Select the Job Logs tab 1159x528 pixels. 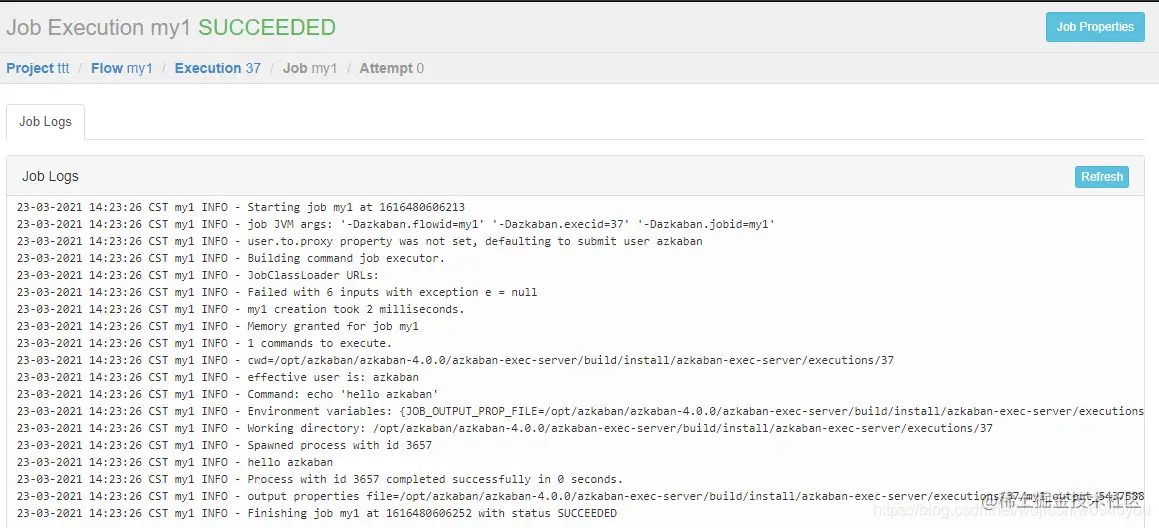click(45, 121)
